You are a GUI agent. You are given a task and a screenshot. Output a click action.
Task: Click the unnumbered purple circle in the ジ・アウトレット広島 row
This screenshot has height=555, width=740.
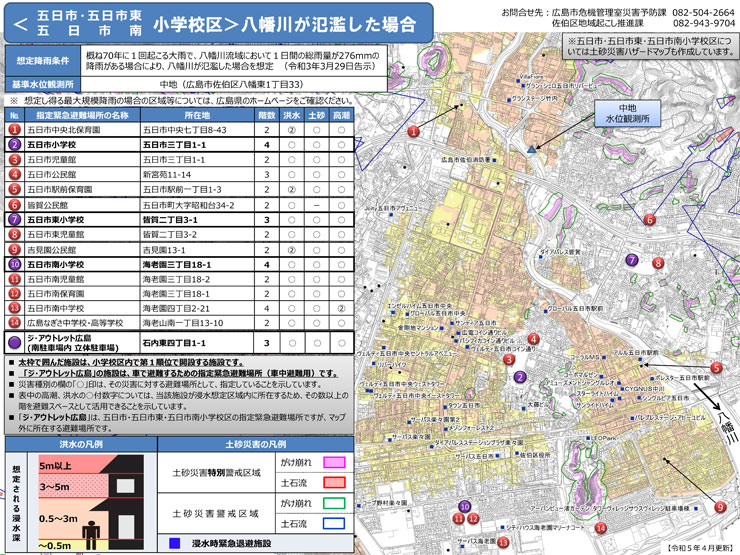click(15, 343)
